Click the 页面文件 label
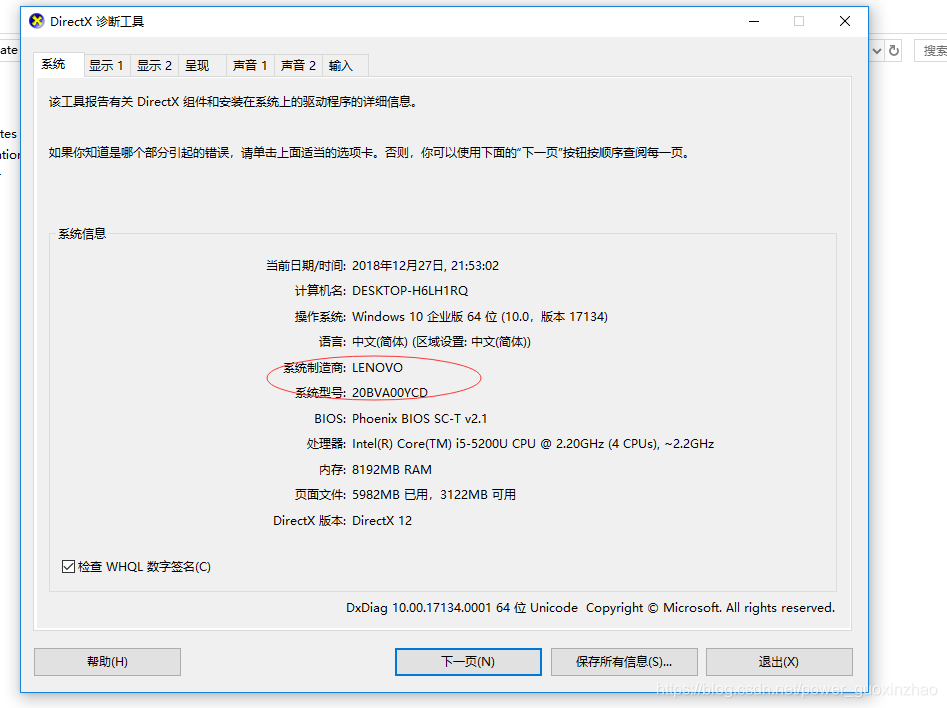This screenshot has height=708, width=947. click(320, 495)
